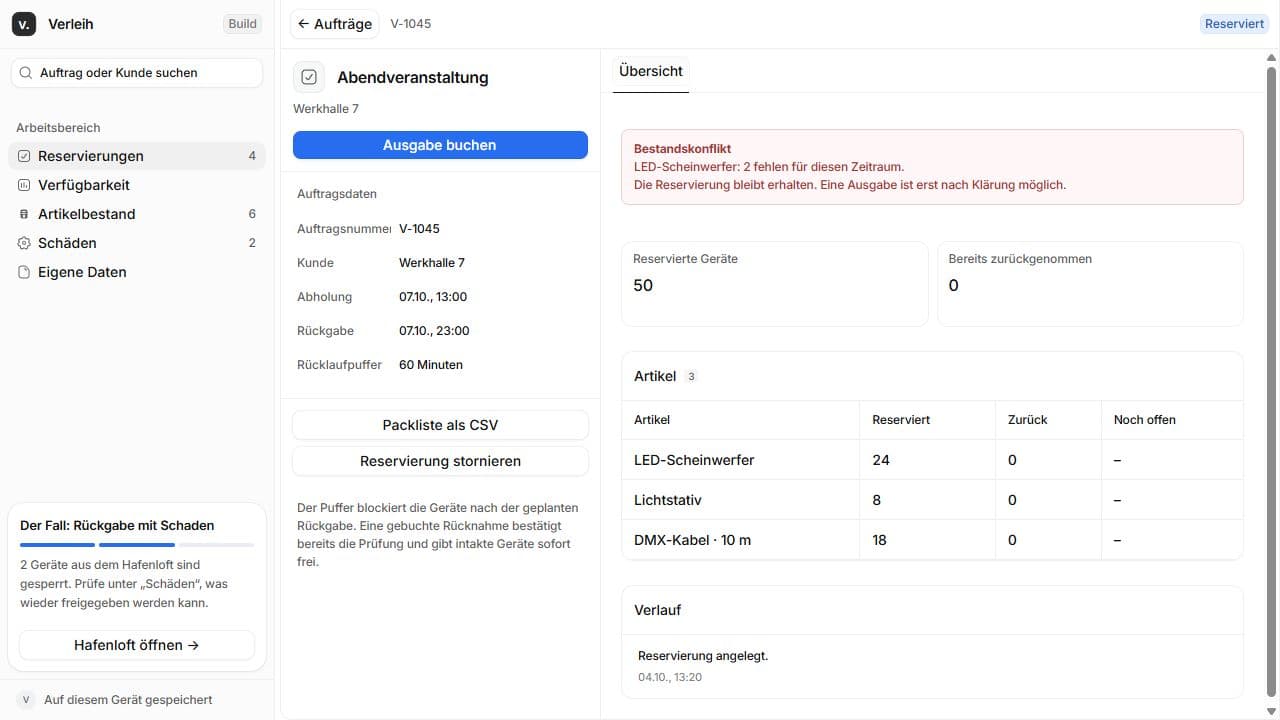The image size is (1280, 720).
Task: Click the Bereits zurückgenommen card
Action: coord(1090,284)
